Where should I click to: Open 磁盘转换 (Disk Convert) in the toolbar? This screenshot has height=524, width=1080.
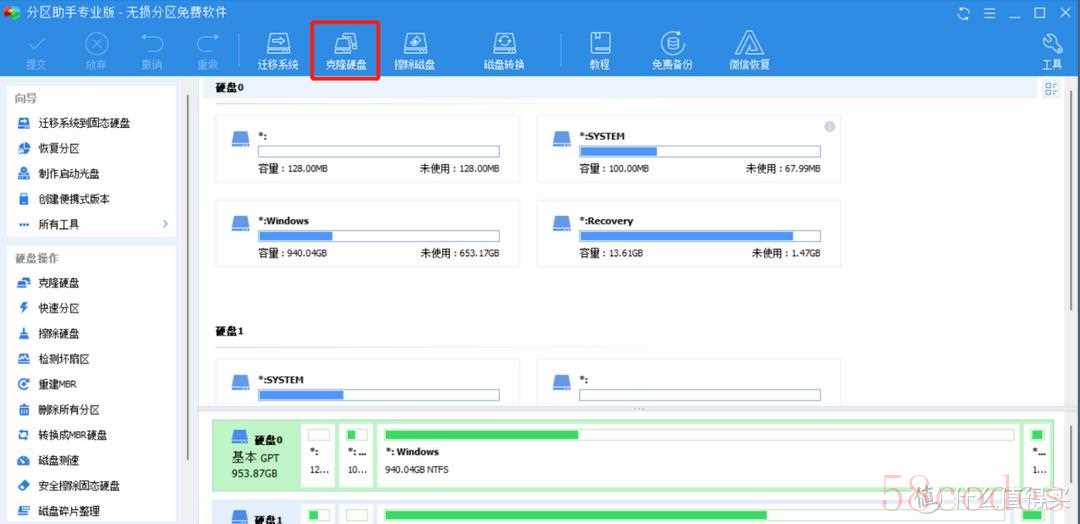pos(504,52)
